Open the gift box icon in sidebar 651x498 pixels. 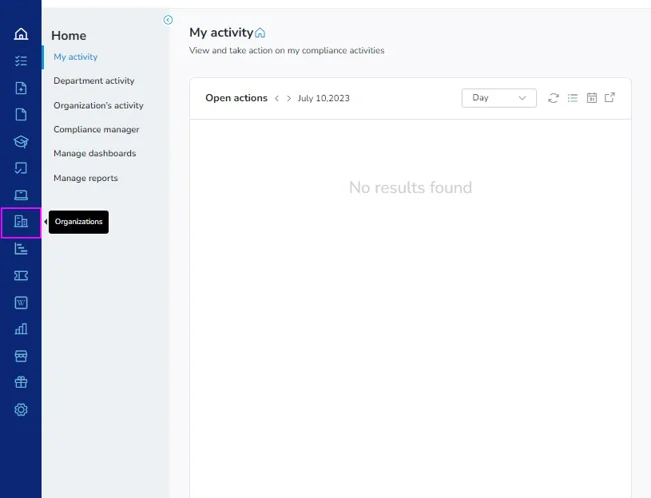[21, 382]
